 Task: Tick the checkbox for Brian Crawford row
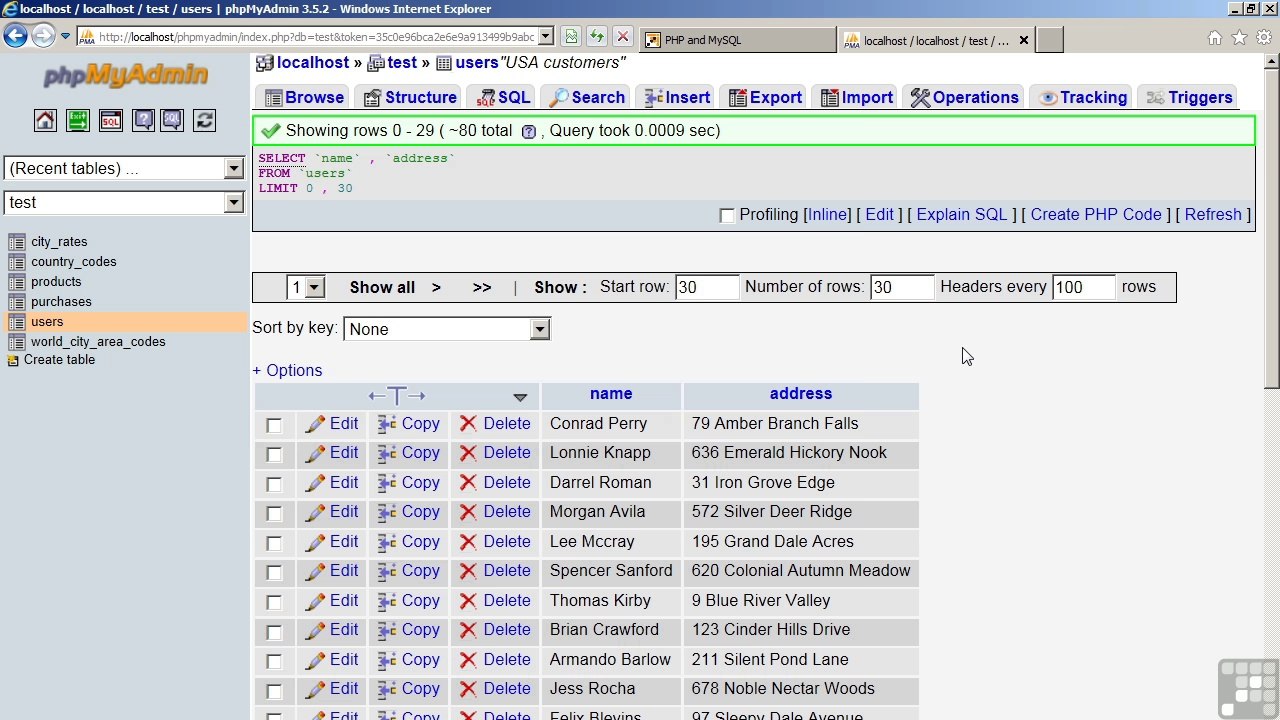274,631
